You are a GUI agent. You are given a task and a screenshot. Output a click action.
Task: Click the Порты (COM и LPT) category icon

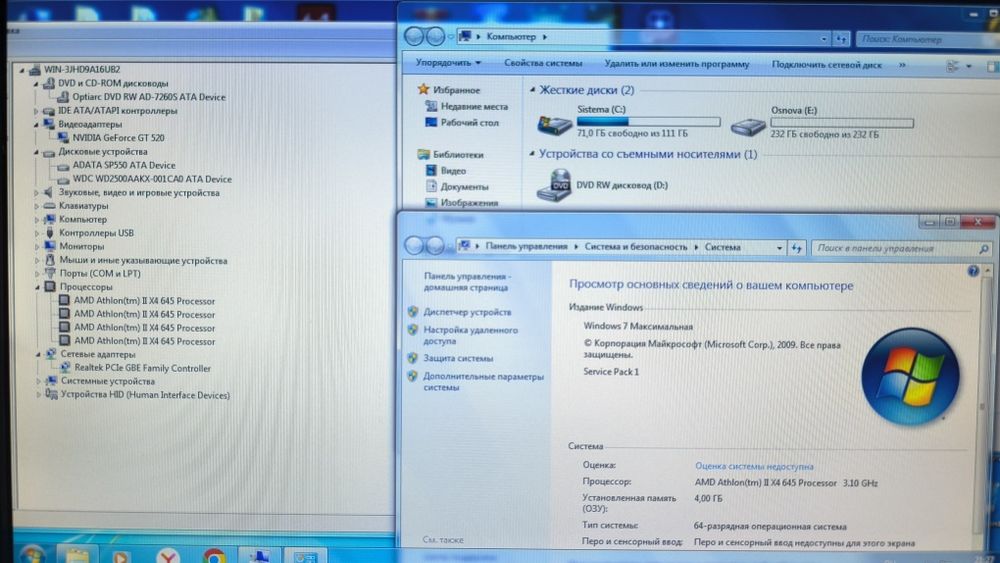click(x=50, y=274)
